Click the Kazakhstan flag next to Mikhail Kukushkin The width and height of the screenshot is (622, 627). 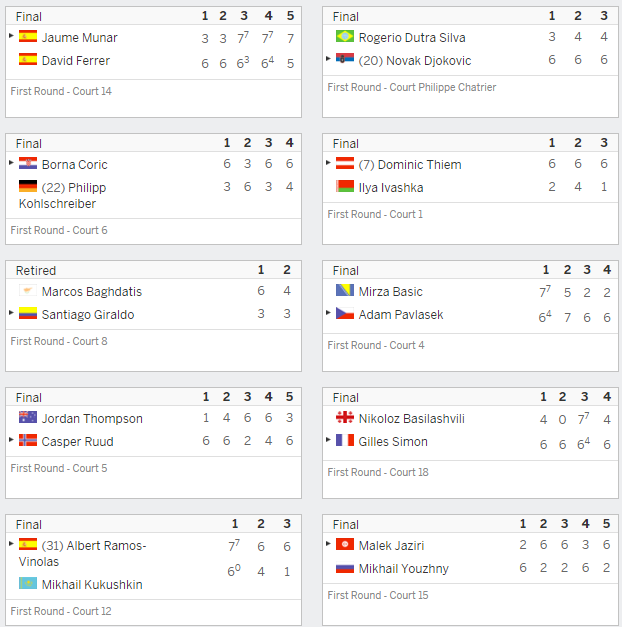click(x=28, y=583)
